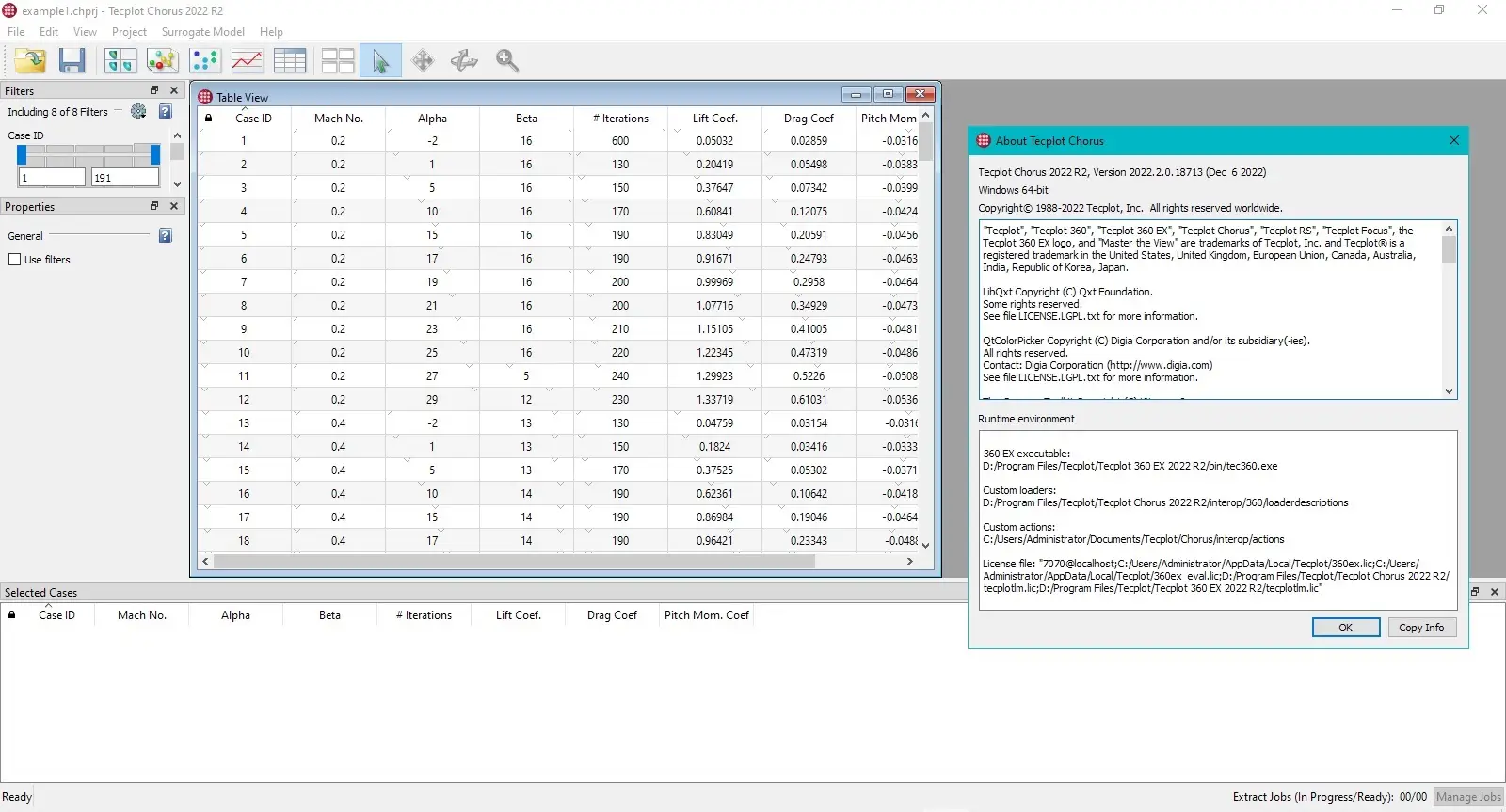Sort Table View by Beta column
Viewport: 1506px width, 812px height.
coord(526,118)
